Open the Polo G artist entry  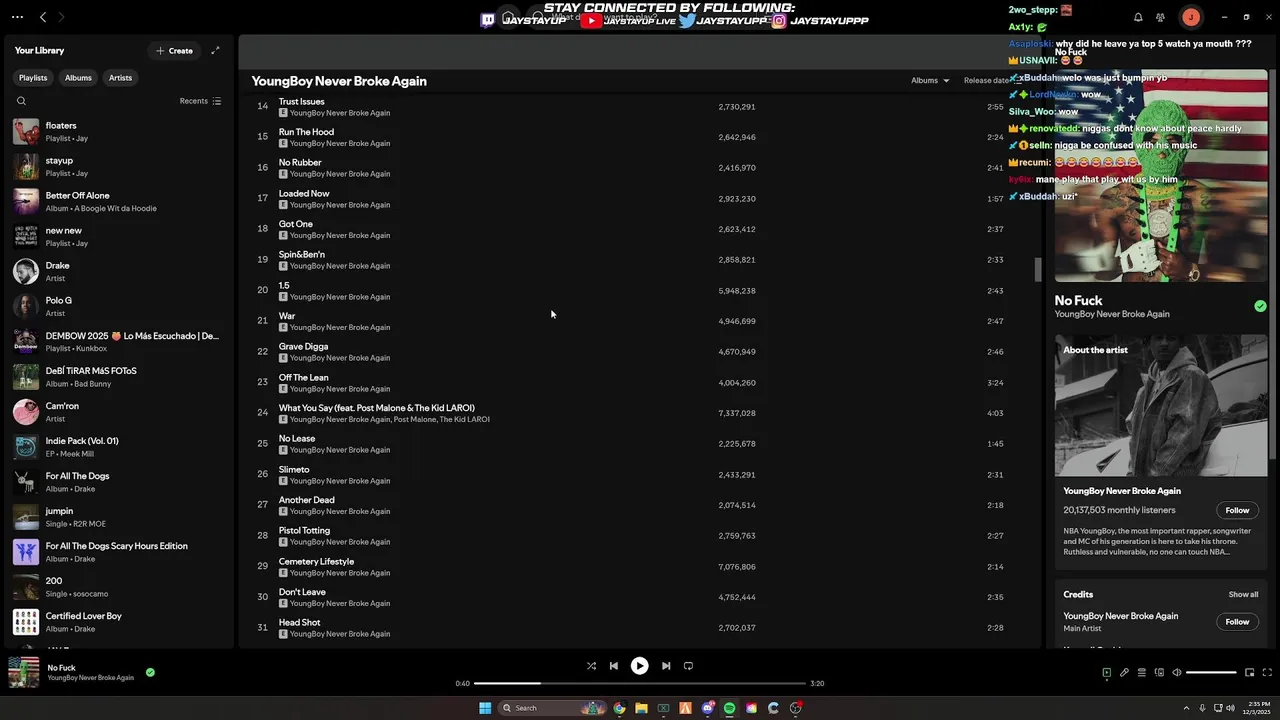tap(117, 307)
